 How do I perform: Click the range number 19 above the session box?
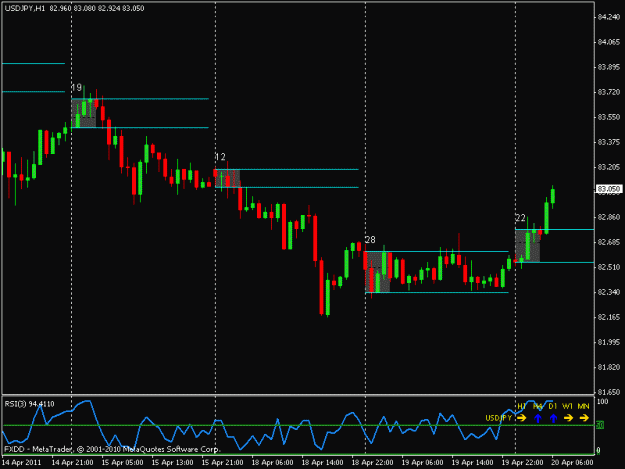pos(77,87)
